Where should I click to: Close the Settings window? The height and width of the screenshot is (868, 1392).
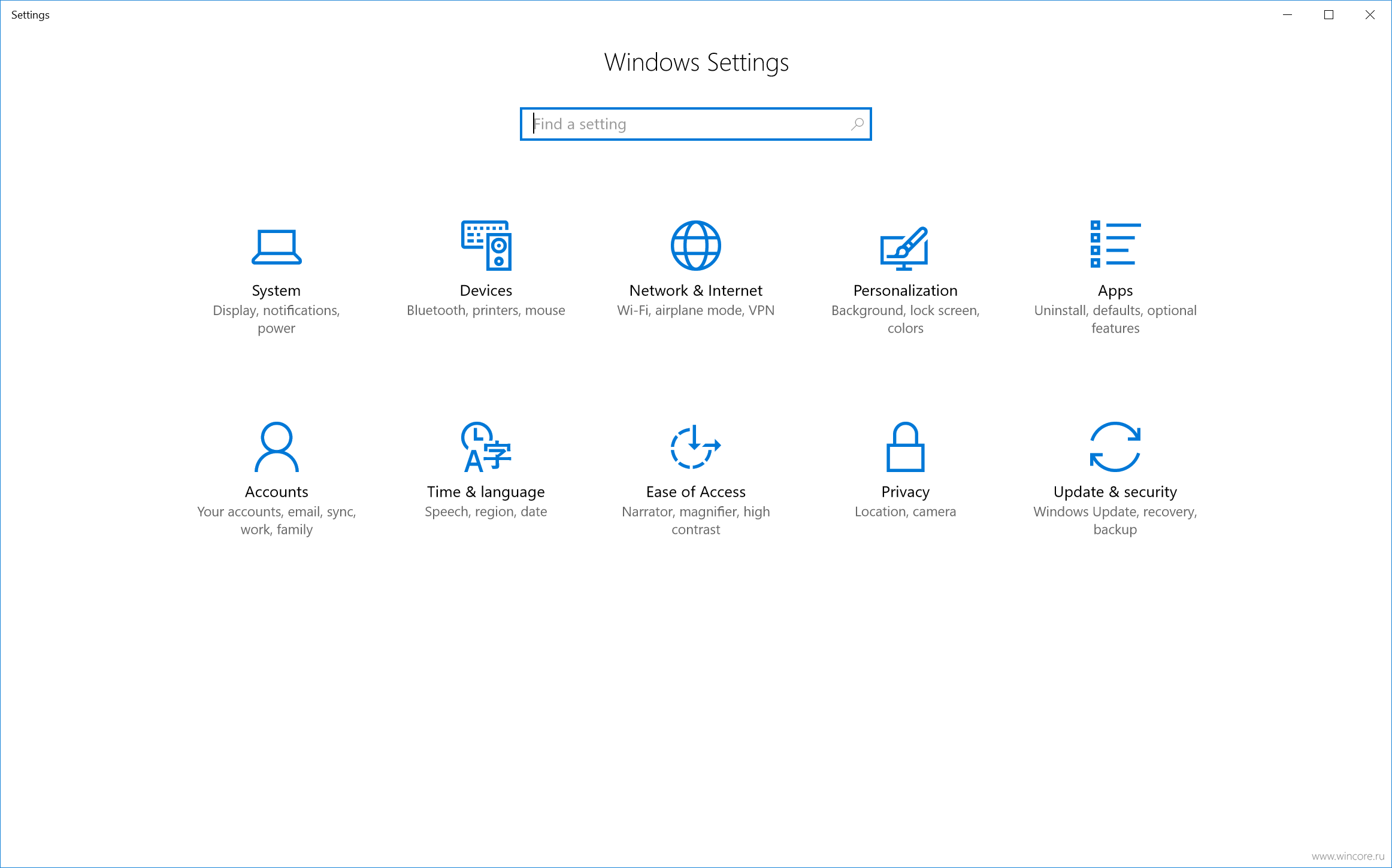(x=1370, y=15)
